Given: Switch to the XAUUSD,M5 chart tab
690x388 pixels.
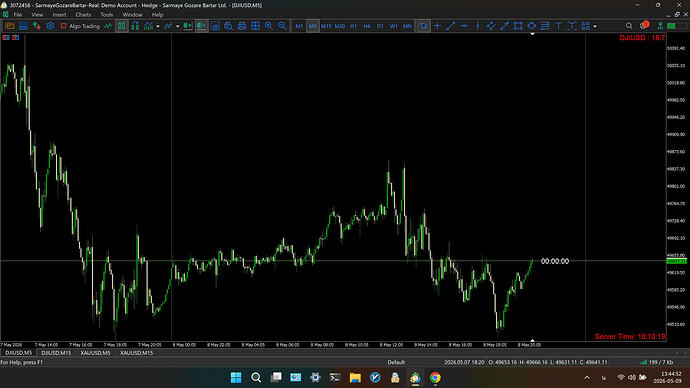Looking at the screenshot, I should [x=95, y=353].
